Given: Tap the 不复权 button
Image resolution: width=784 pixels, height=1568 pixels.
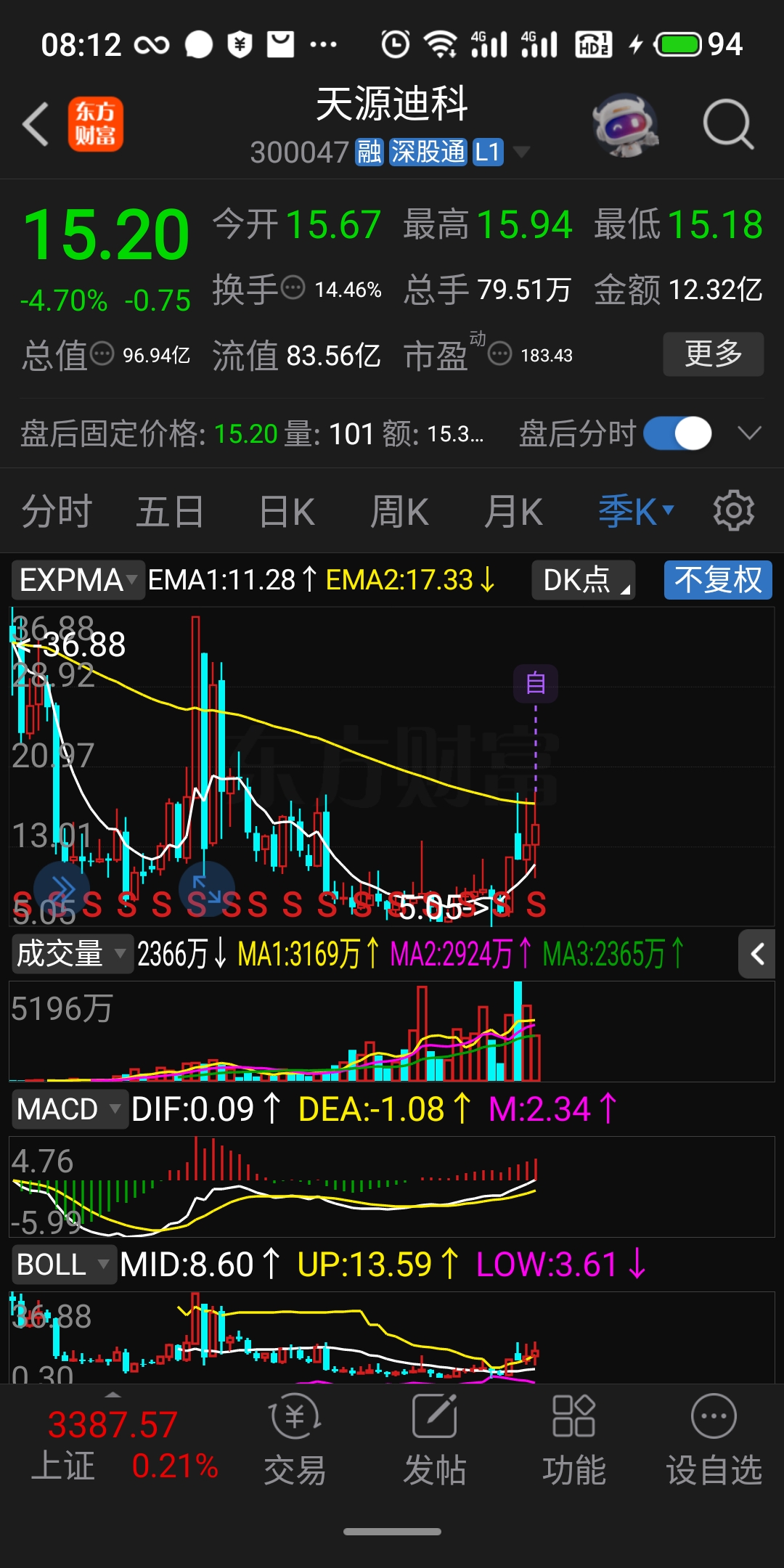Looking at the screenshot, I should 718,580.
